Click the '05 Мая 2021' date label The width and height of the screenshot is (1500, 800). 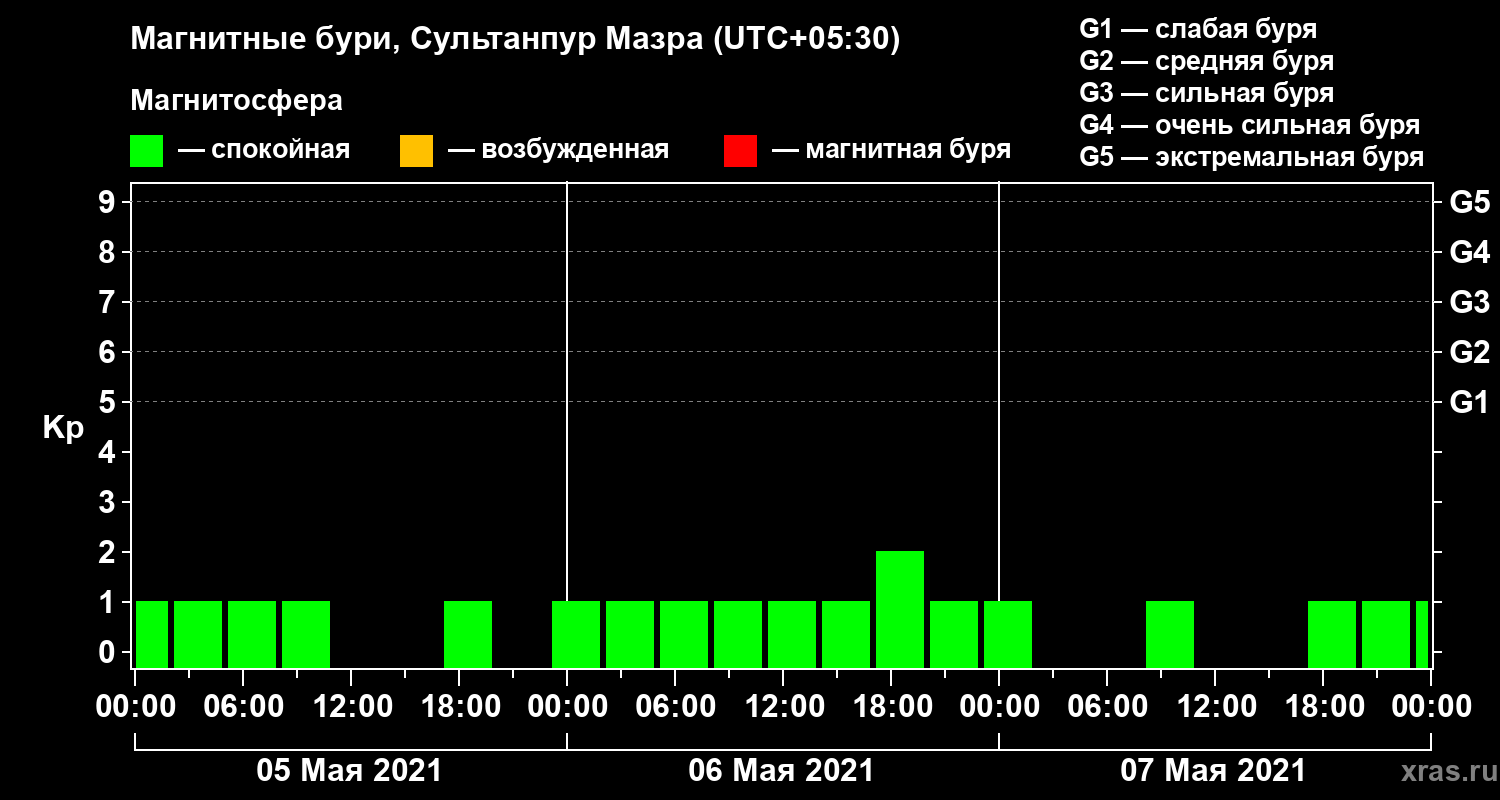(349, 771)
